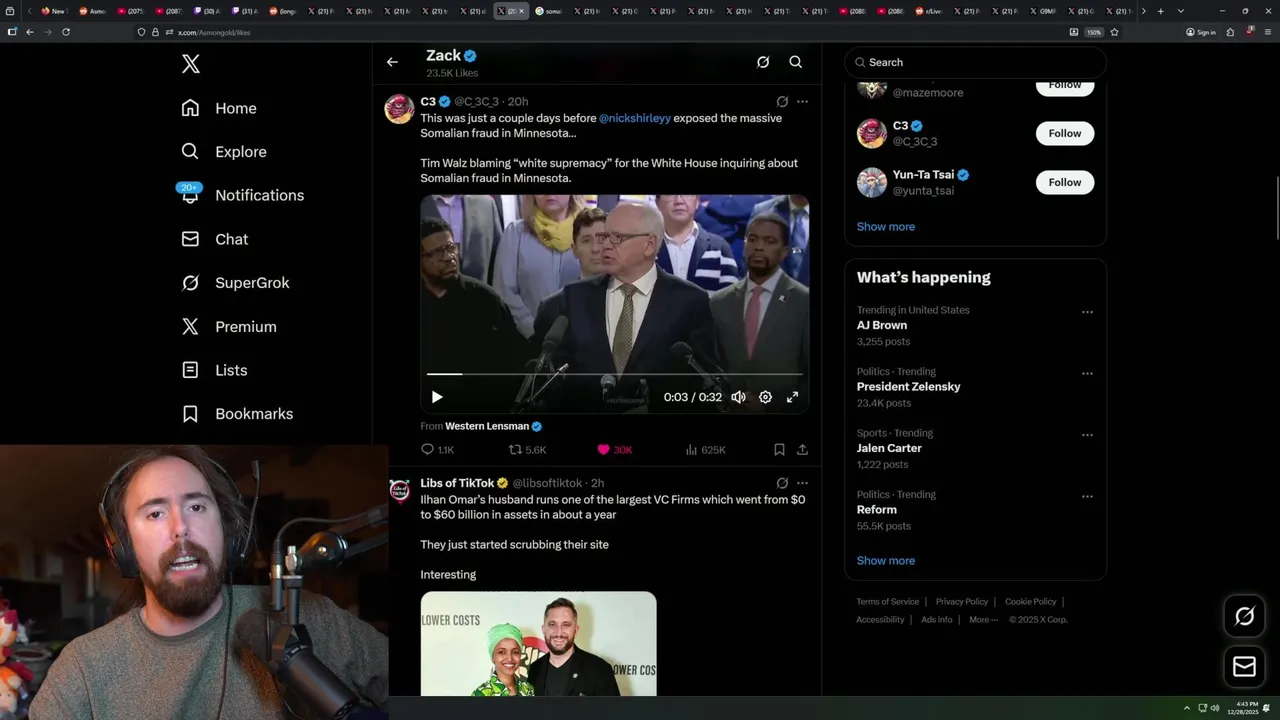
Task: Click browser Sign in button
Action: (x=1201, y=32)
